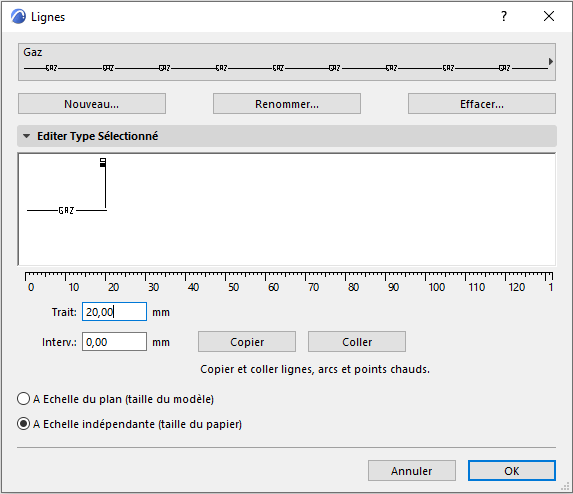Select the Gaz line type preview bar
The image size is (573, 494).
coord(287,62)
